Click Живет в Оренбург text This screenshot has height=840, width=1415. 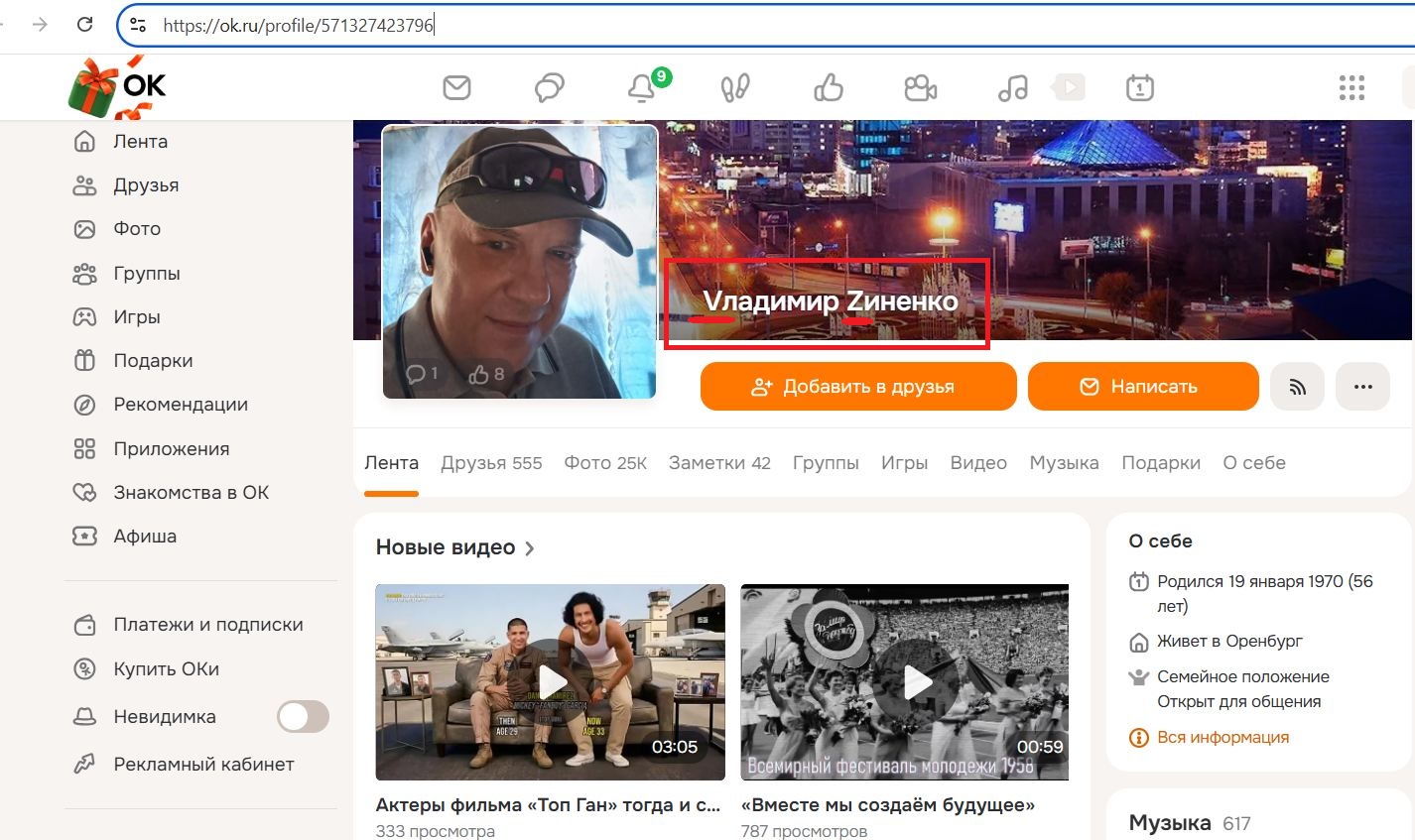click(x=1229, y=642)
